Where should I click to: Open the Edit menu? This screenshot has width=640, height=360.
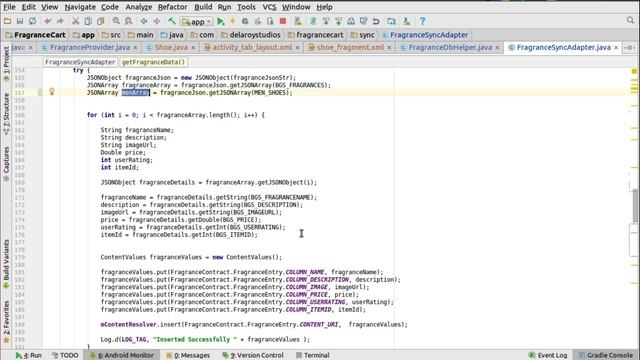[29, 7]
